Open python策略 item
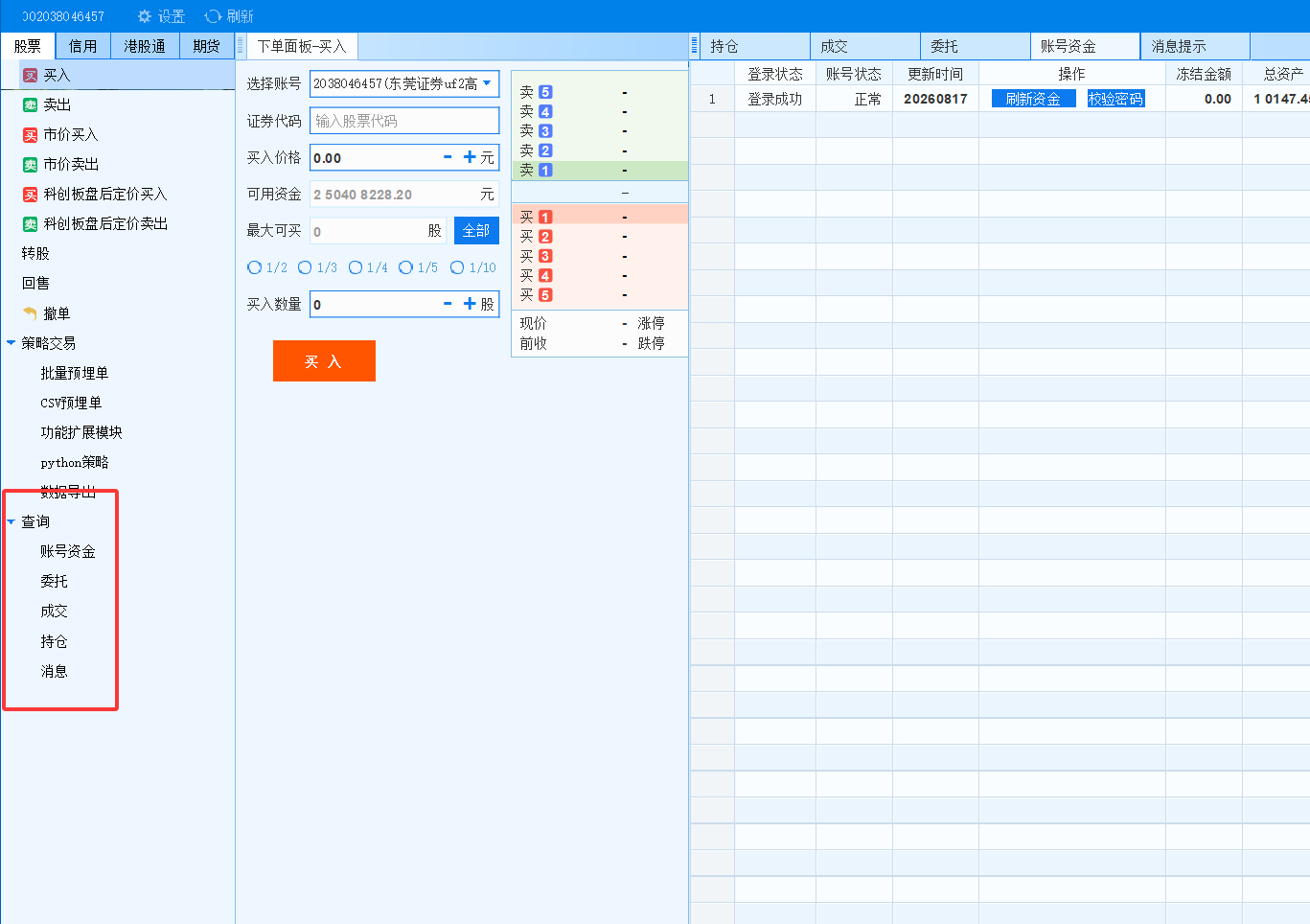Screen dimensions: 1310x924 tap(75, 463)
